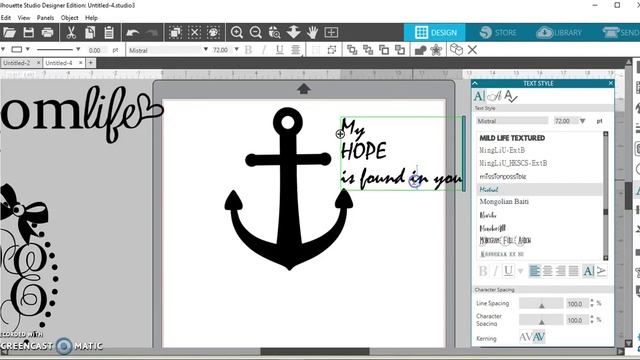Set text alignment to left in panel
The width and height of the screenshot is (640, 360).
pyautogui.click(x=535, y=271)
